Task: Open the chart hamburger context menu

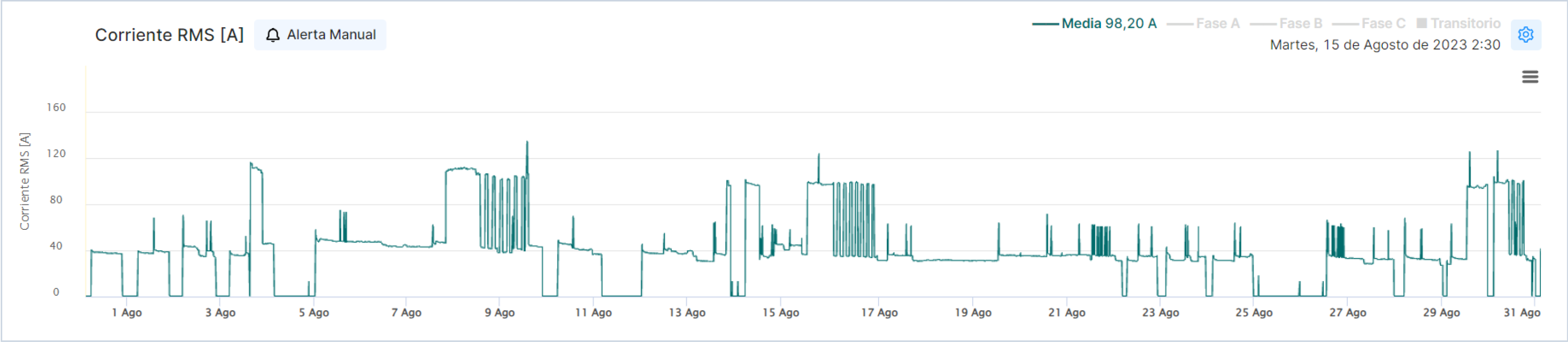Action: [x=1530, y=77]
